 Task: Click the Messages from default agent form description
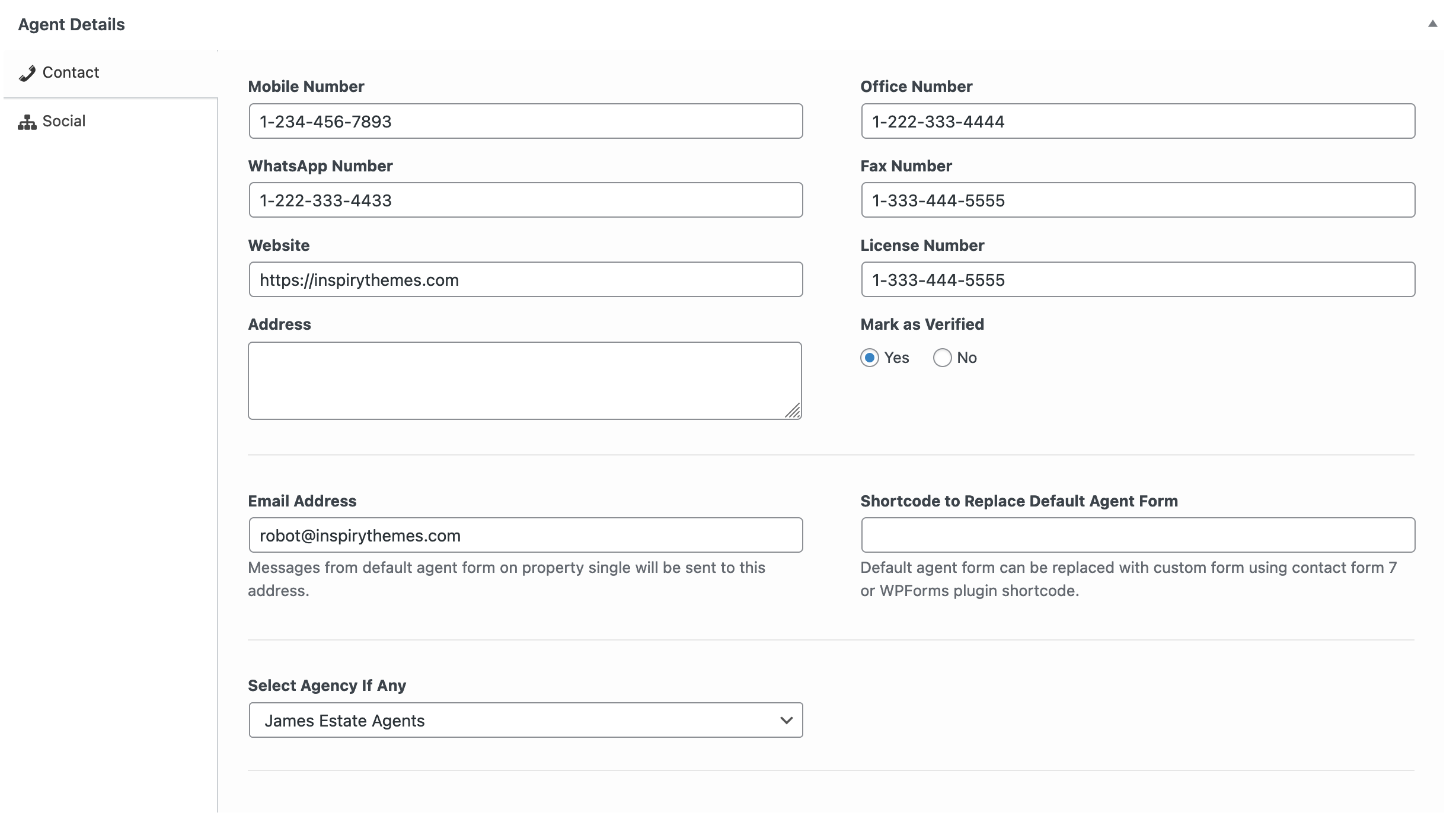pos(507,579)
